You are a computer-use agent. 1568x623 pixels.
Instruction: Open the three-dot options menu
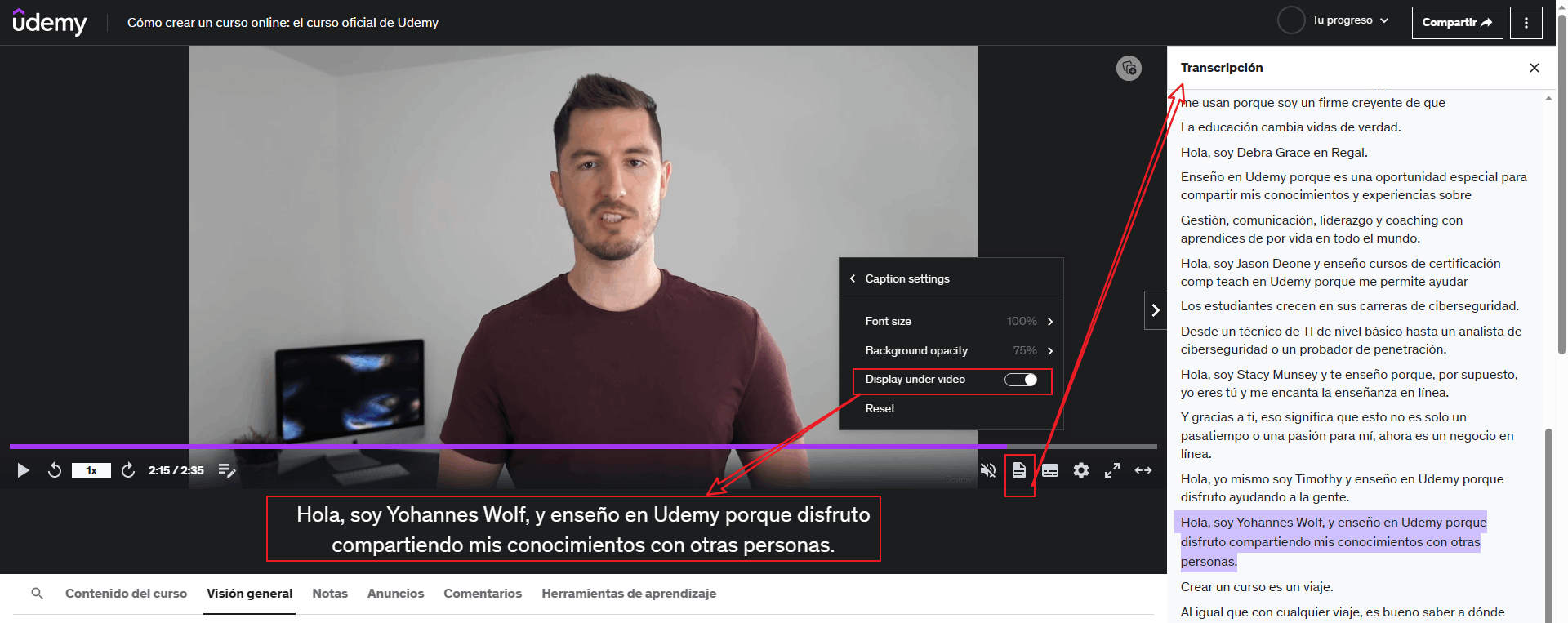[1526, 23]
